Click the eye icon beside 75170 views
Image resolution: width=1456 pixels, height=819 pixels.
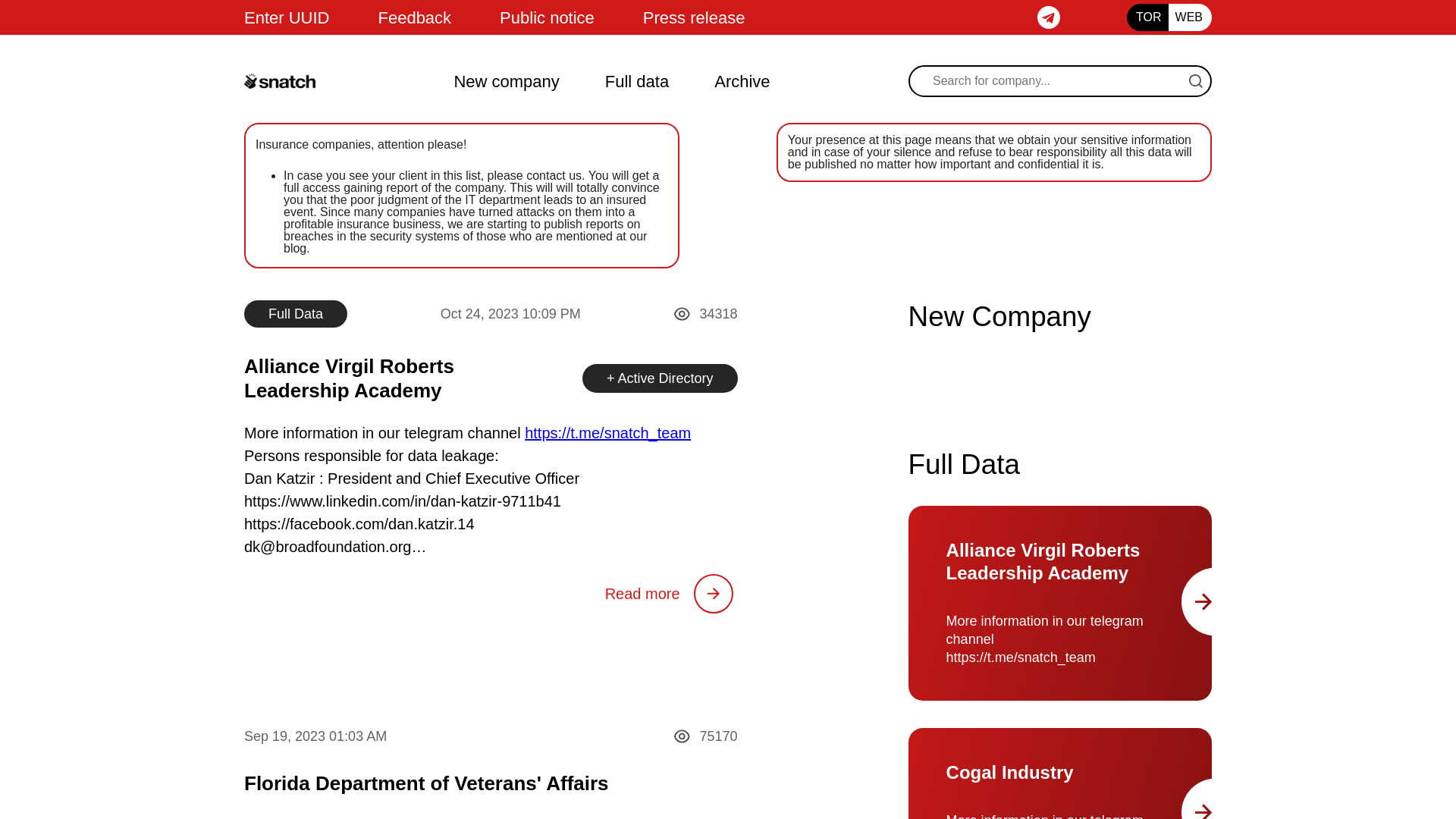pyautogui.click(x=682, y=736)
